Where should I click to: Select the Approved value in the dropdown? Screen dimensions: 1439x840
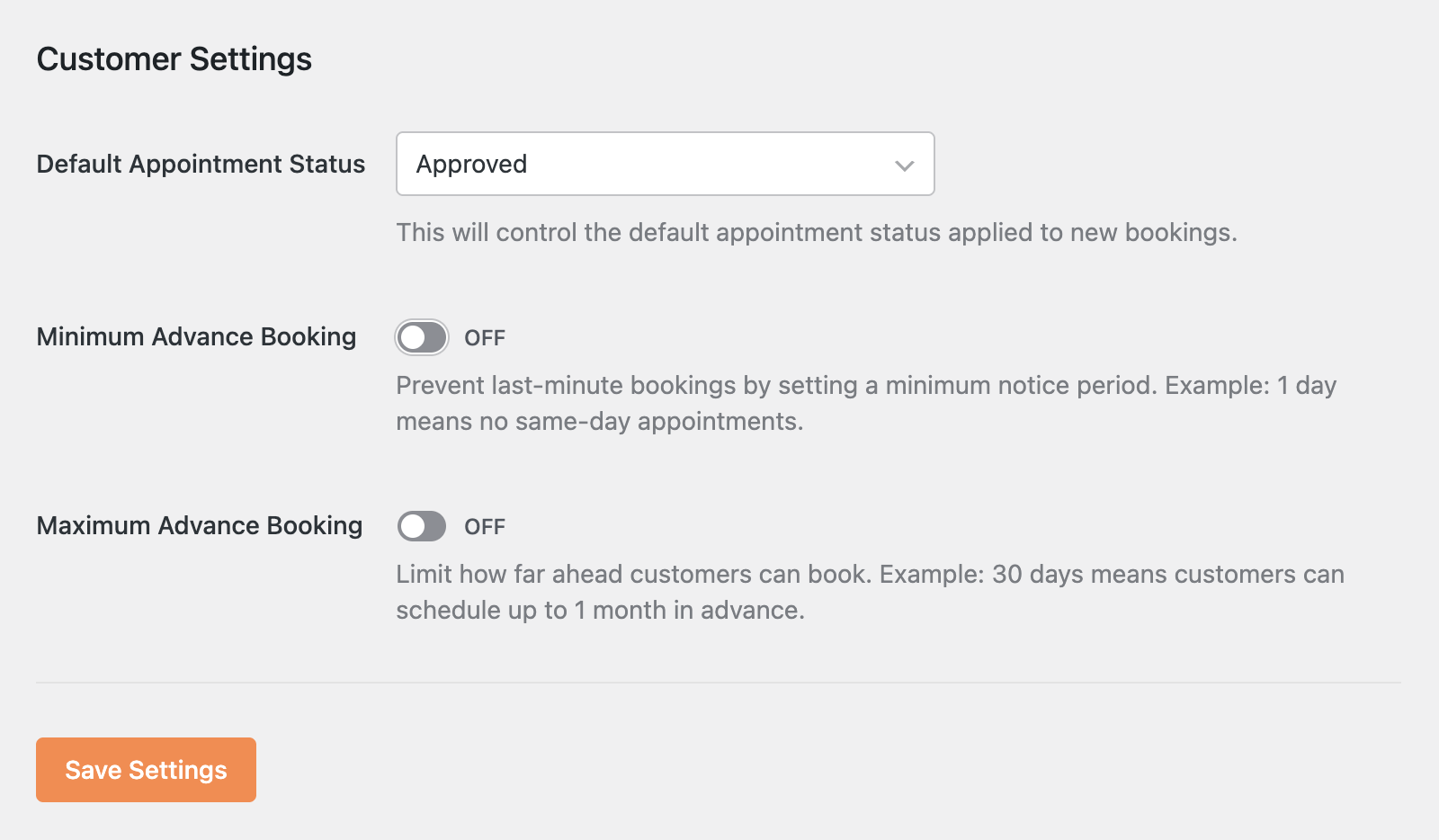[471, 164]
